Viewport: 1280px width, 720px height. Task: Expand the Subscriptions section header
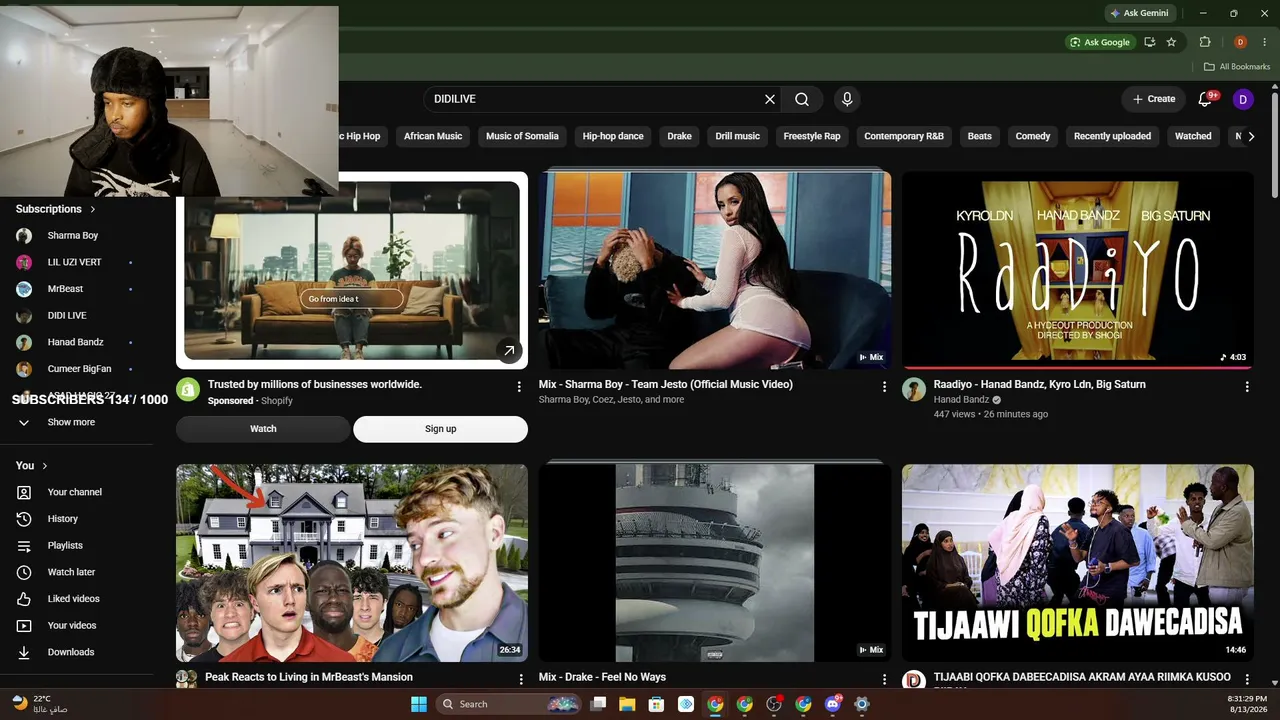tap(56, 209)
